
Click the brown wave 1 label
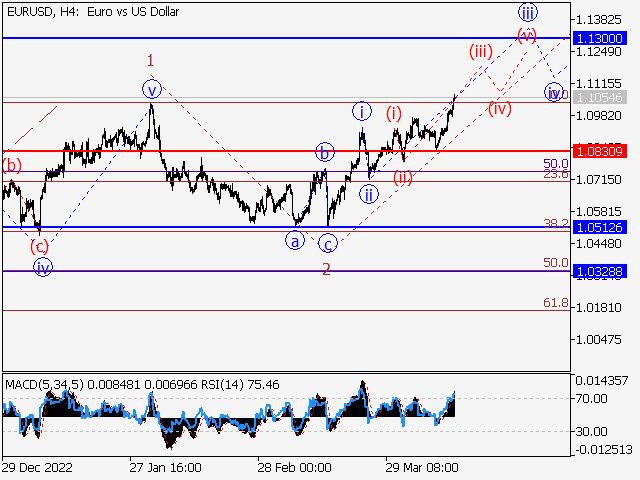151,61
